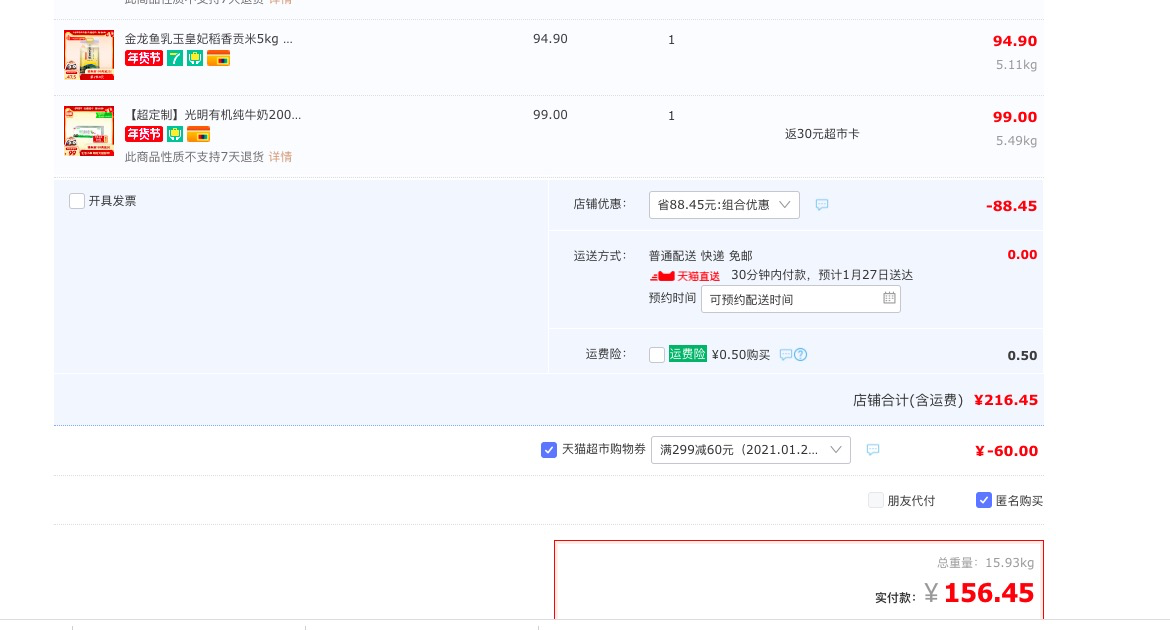The image size is (1170, 630).
Task: Click the question mark help icon for 运费险
Action: [801, 355]
